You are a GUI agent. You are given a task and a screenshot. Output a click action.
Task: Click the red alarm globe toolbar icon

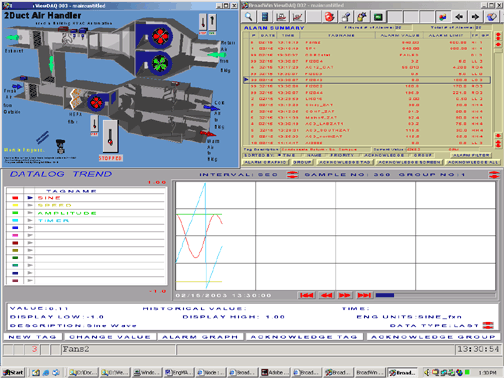[x=329, y=16]
